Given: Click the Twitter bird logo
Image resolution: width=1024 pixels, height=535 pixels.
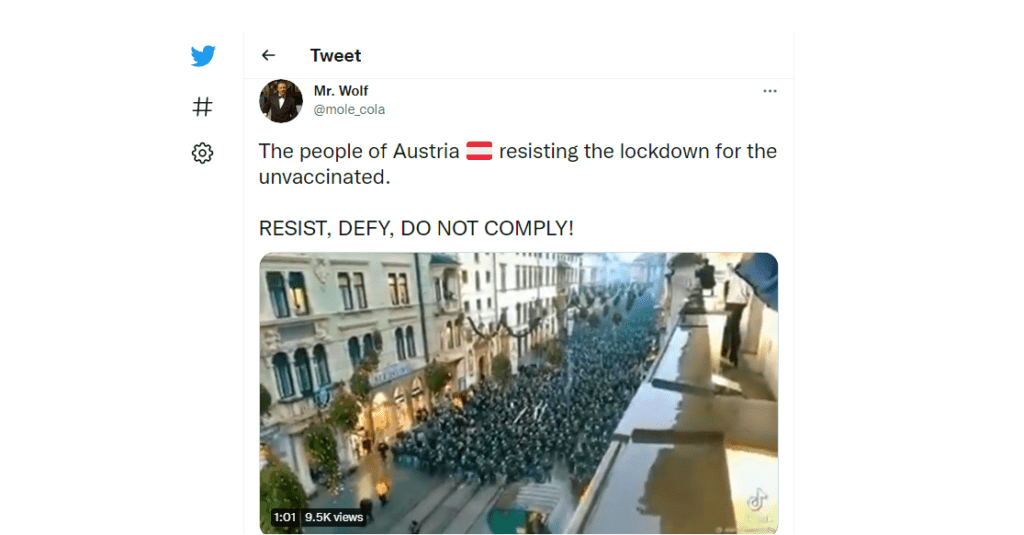Looking at the screenshot, I should 203,56.
